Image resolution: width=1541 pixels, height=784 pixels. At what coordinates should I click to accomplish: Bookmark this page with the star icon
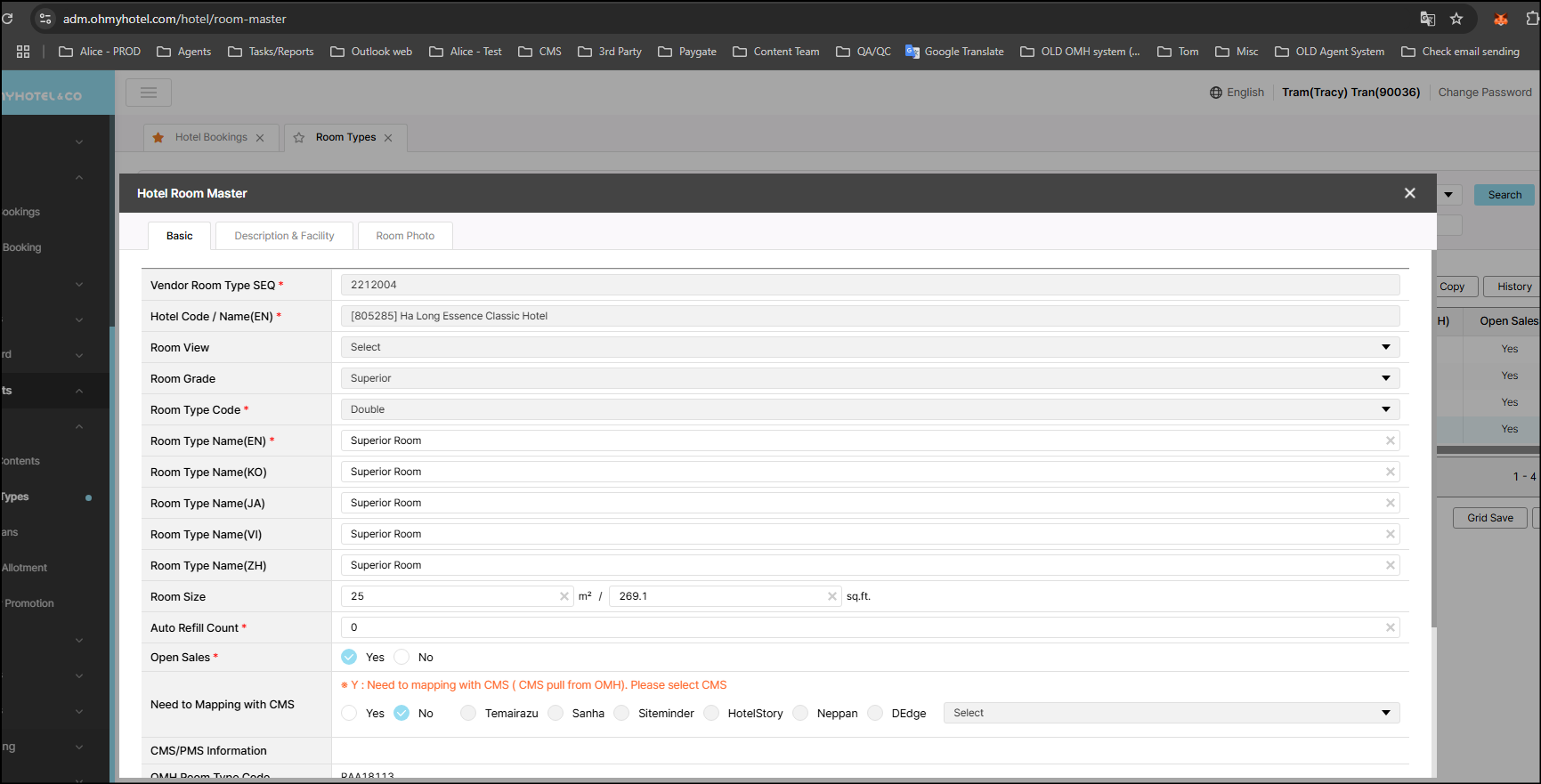(1456, 19)
